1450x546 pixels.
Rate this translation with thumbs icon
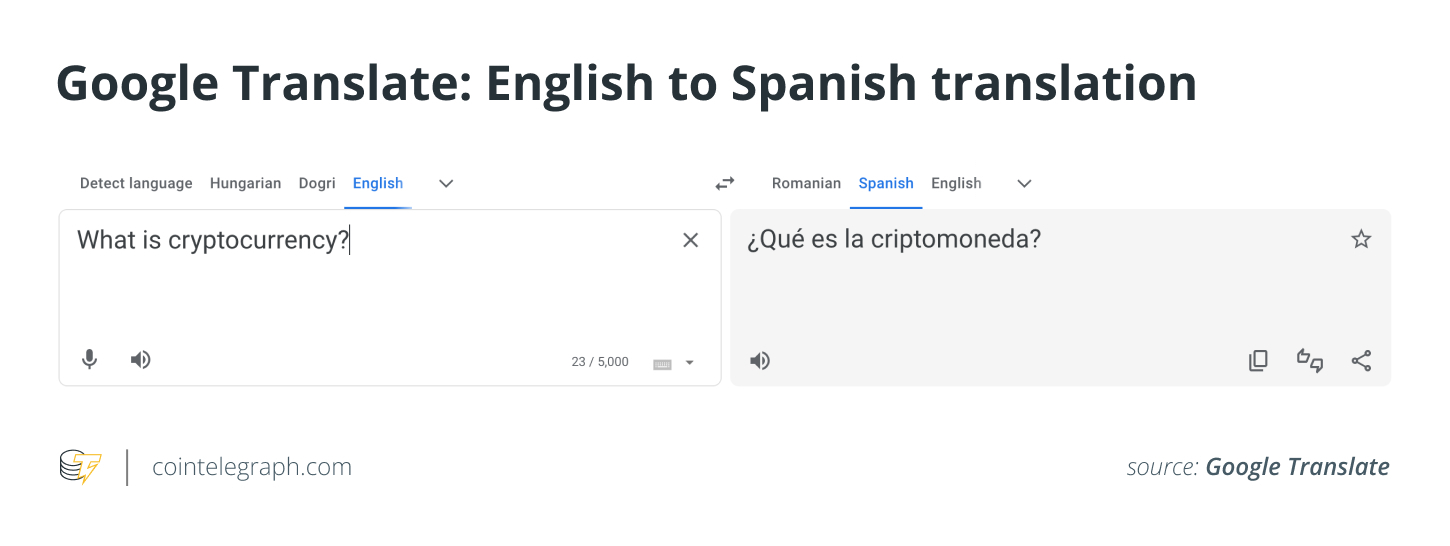(x=1310, y=361)
